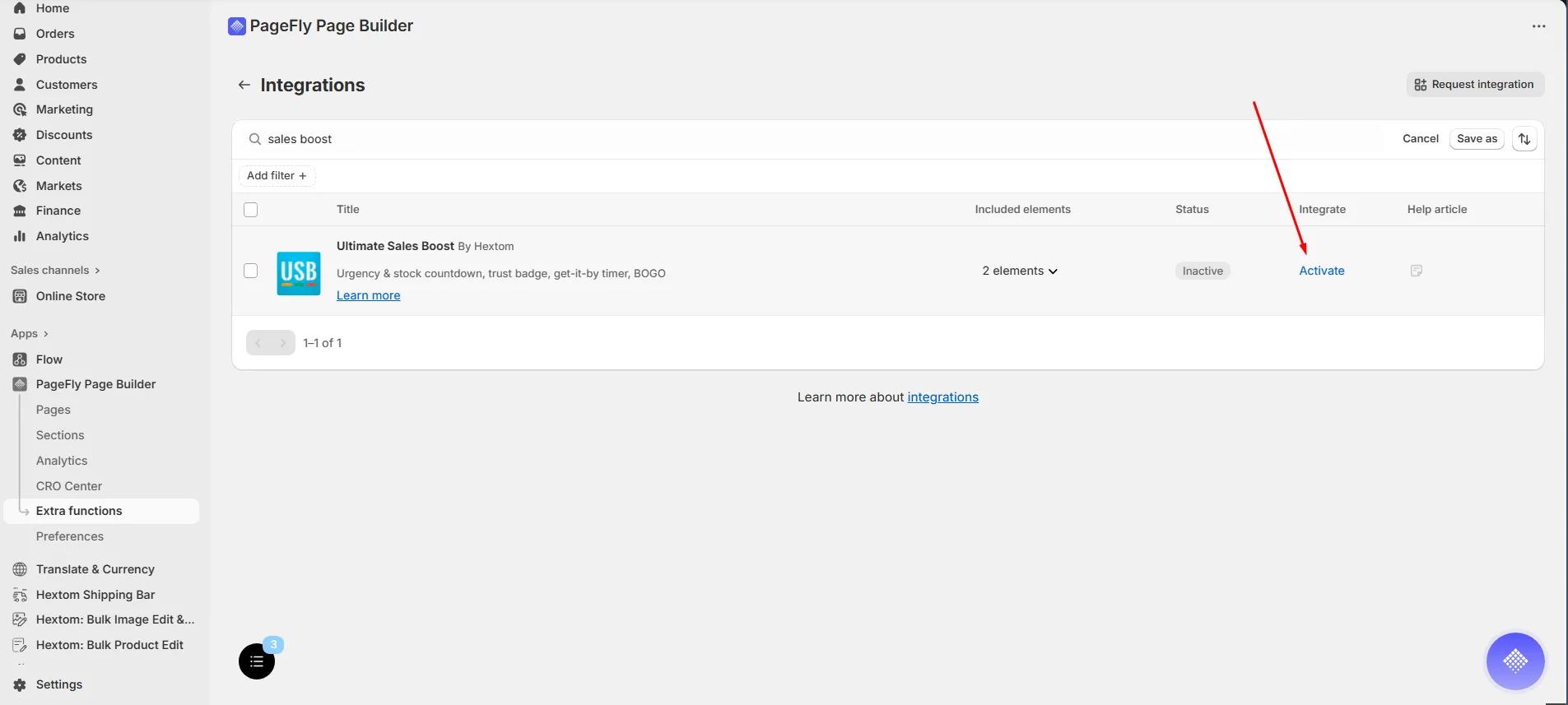Open the PageFly floating chat bubble
Viewport: 1568px width, 705px height.
point(1515,661)
